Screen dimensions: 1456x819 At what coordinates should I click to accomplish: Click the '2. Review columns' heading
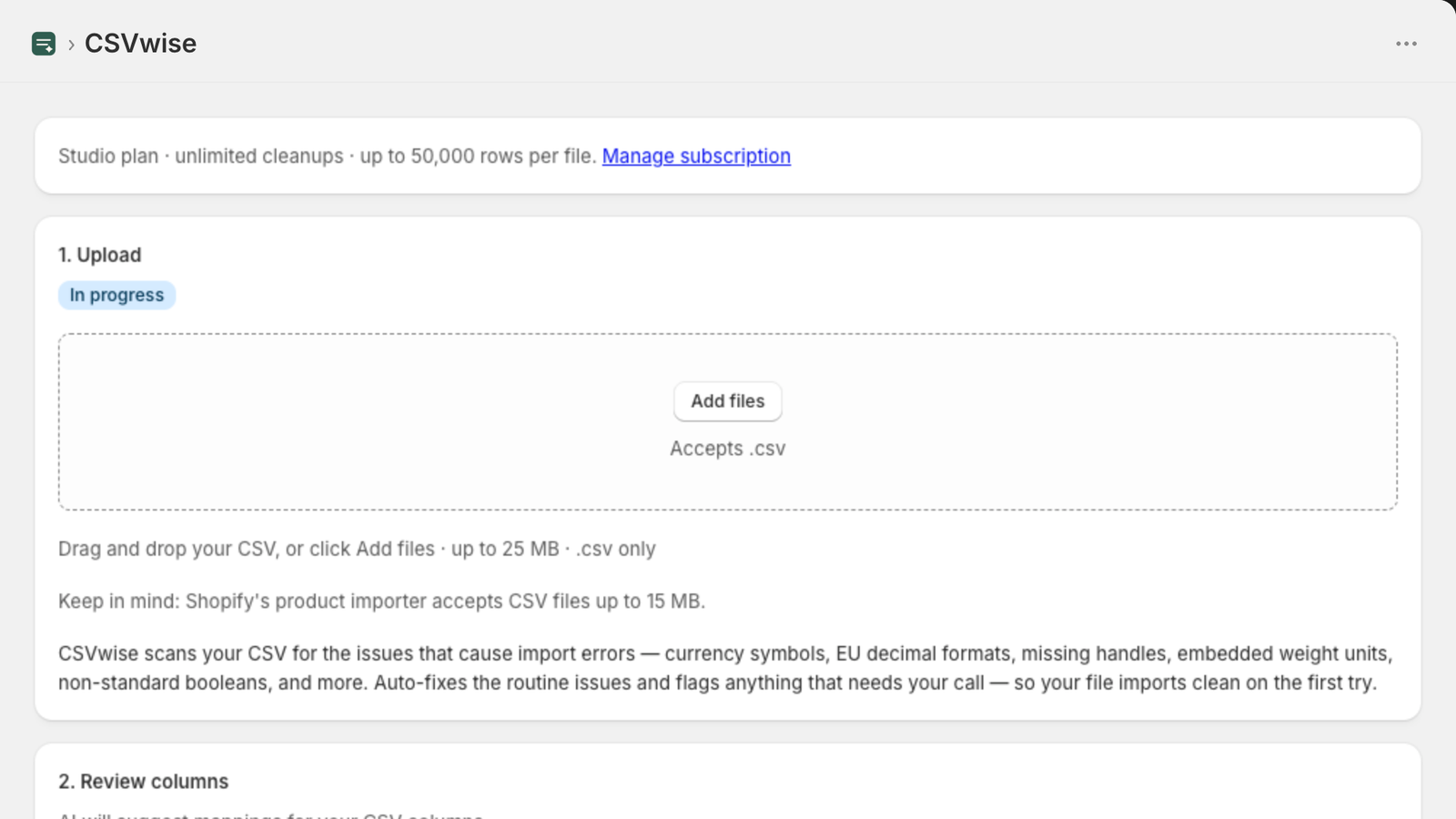144,782
